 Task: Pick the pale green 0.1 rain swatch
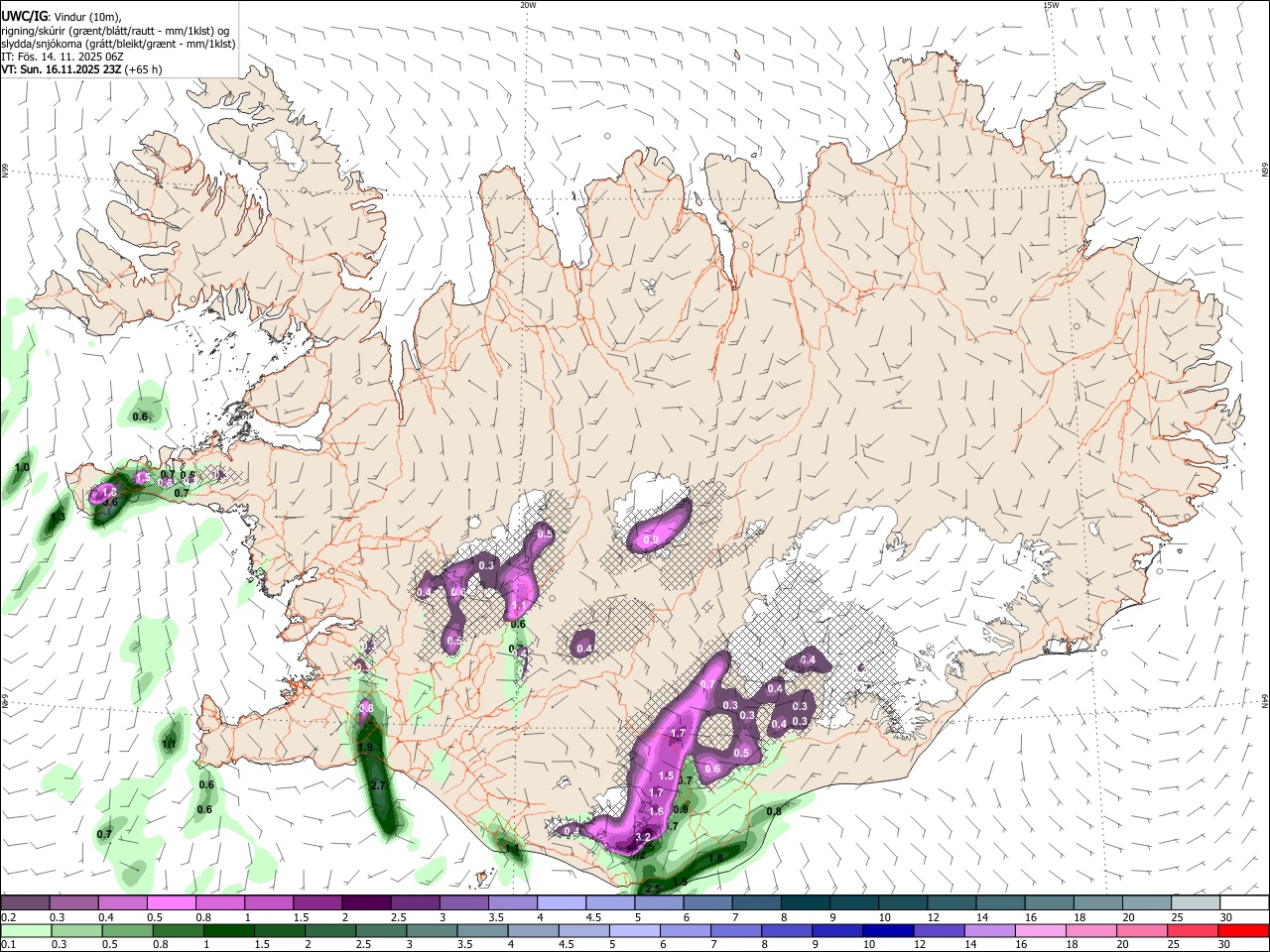click(24, 931)
